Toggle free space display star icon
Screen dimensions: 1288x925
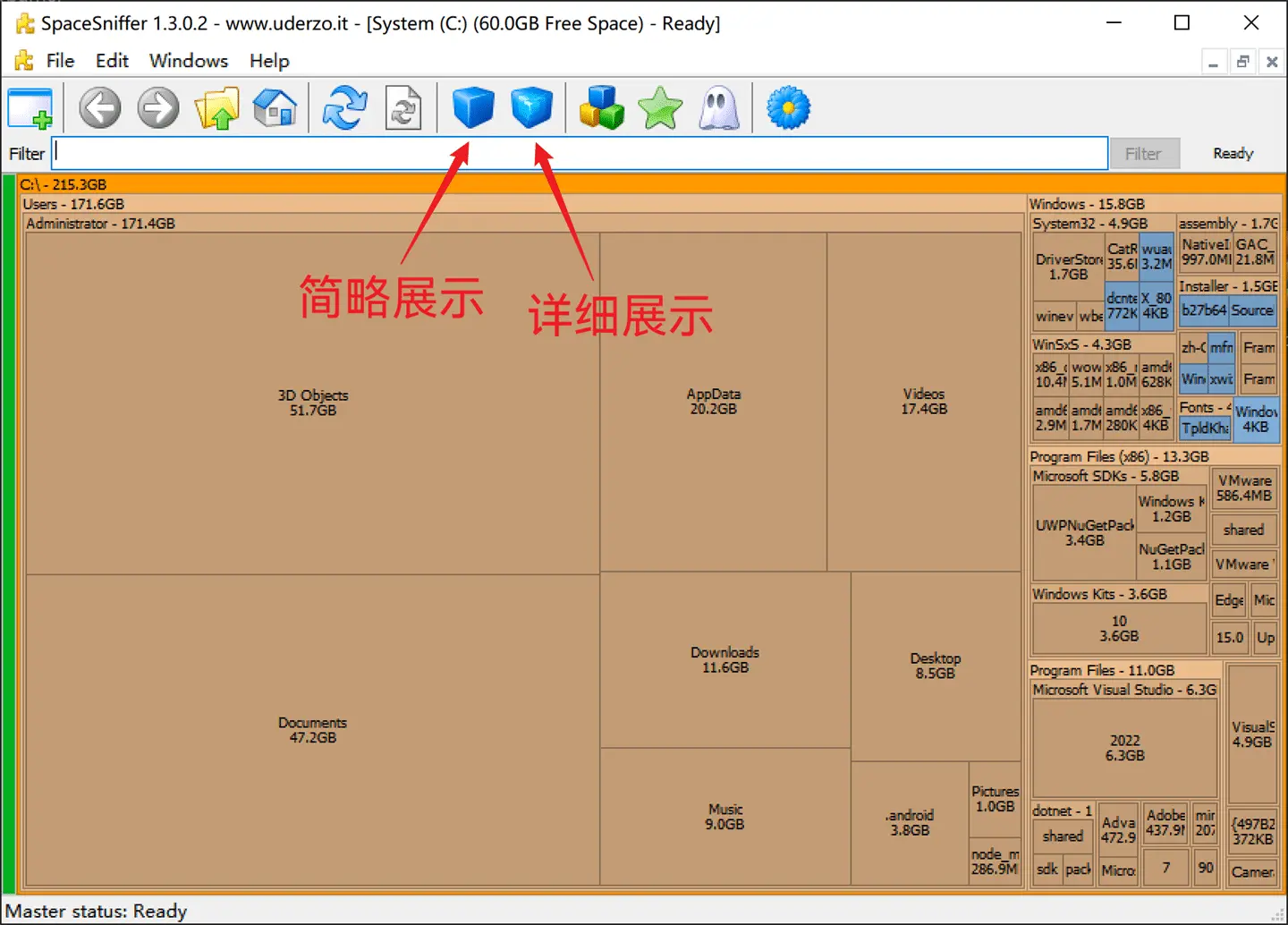pos(660,108)
